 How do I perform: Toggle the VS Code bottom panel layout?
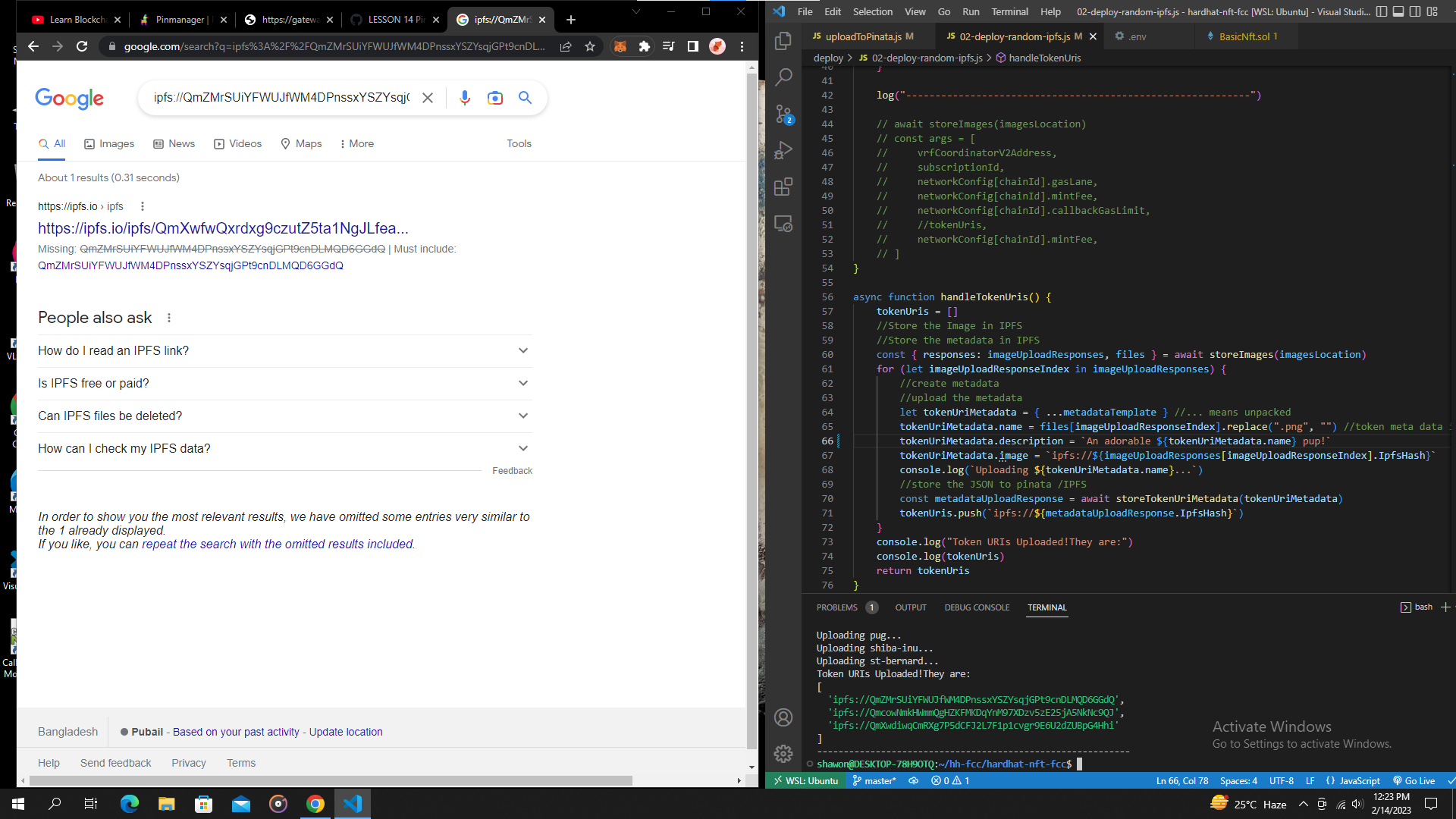pos(1398,11)
